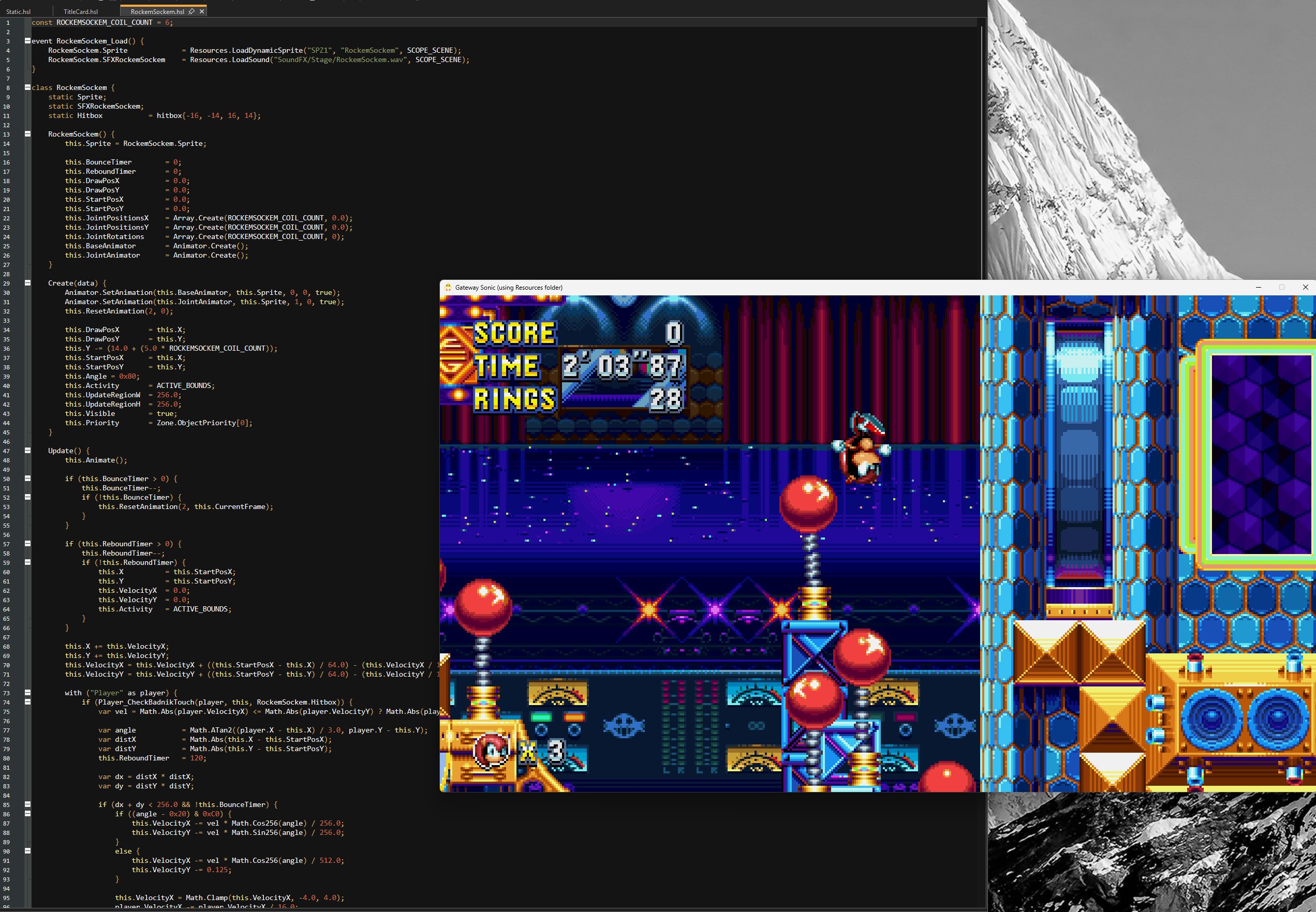Fold the 'if (dx + dy < 256.0' block

(x=27, y=804)
